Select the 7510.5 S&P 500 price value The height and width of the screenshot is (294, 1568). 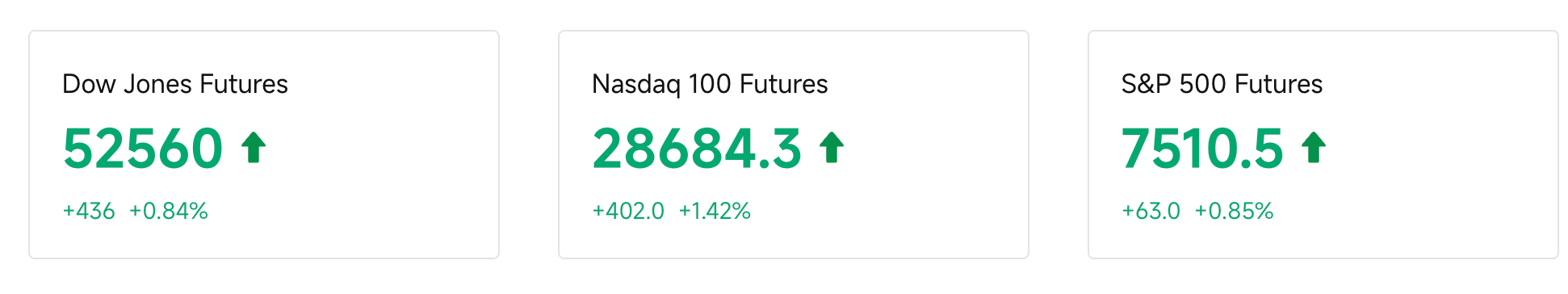[1202, 149]
